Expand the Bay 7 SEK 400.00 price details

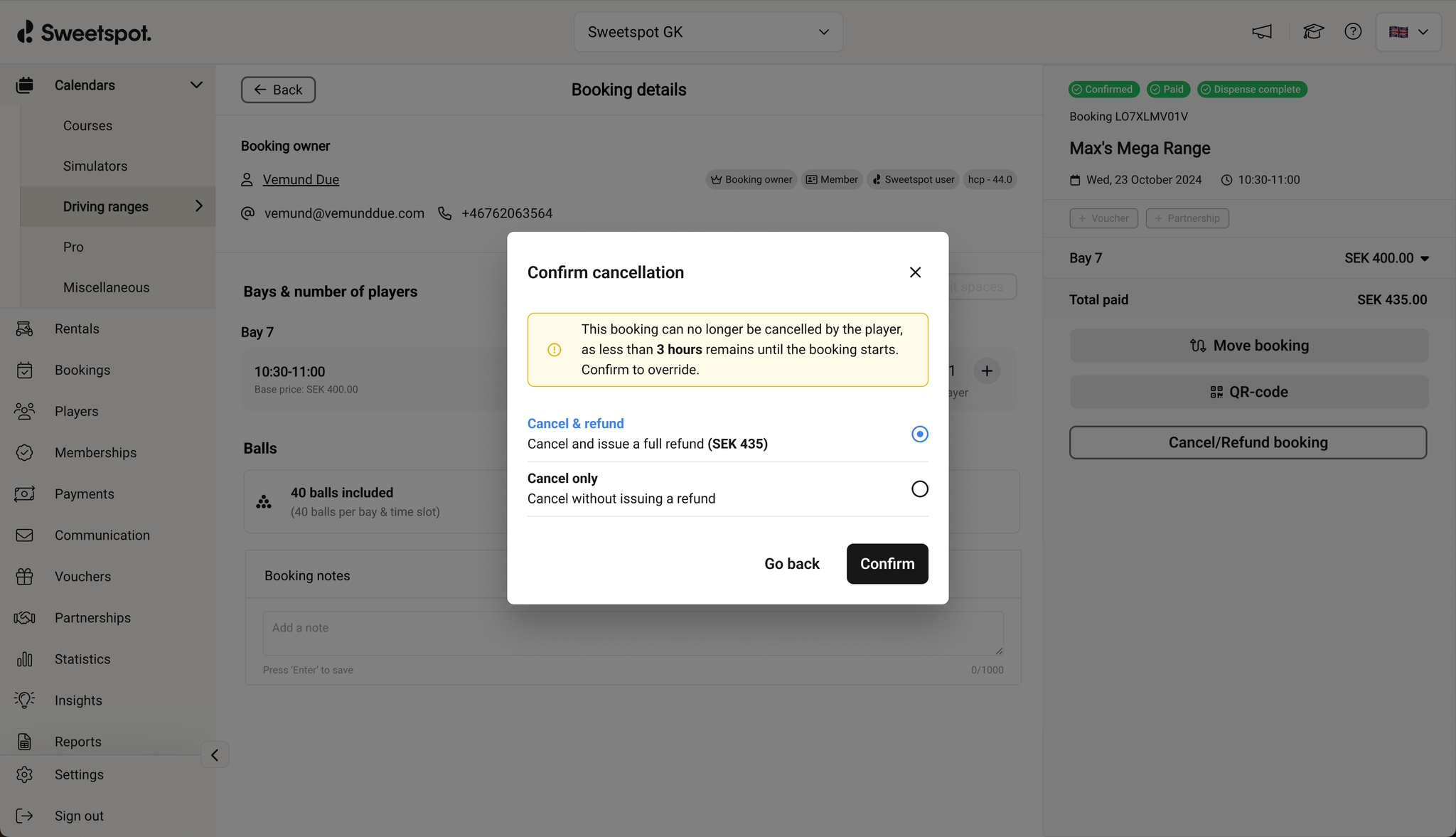point(1424,259)
